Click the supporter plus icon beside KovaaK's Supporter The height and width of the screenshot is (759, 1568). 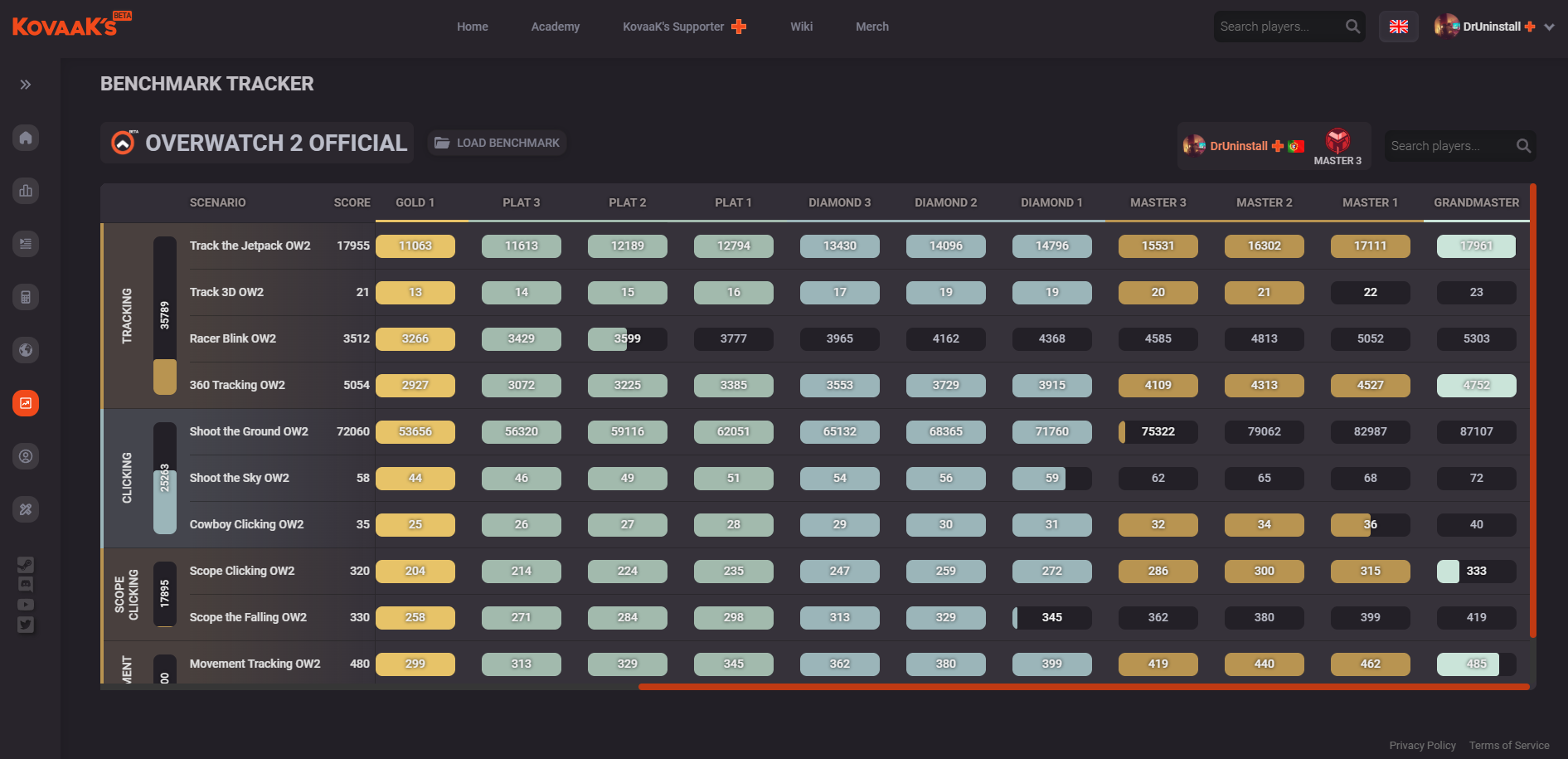739,27
